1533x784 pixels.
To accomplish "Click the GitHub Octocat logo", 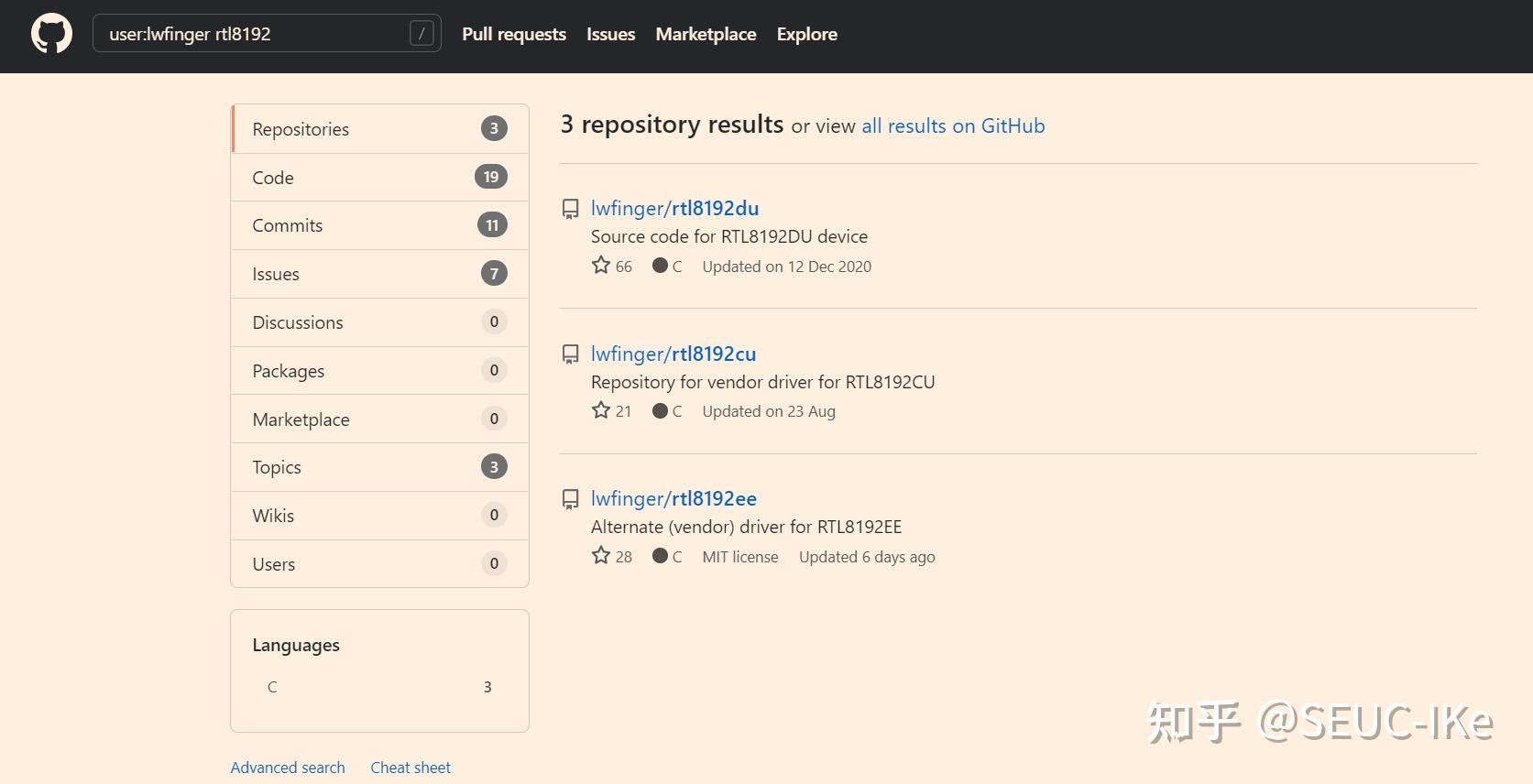I will click(51, 34).
